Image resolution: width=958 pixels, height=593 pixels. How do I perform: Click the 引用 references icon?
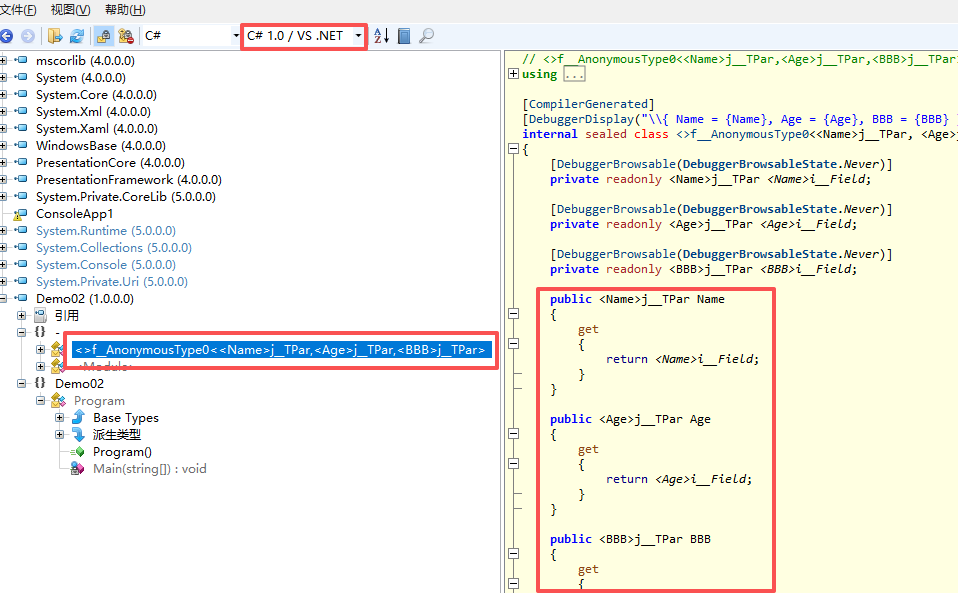click(40, 316)
